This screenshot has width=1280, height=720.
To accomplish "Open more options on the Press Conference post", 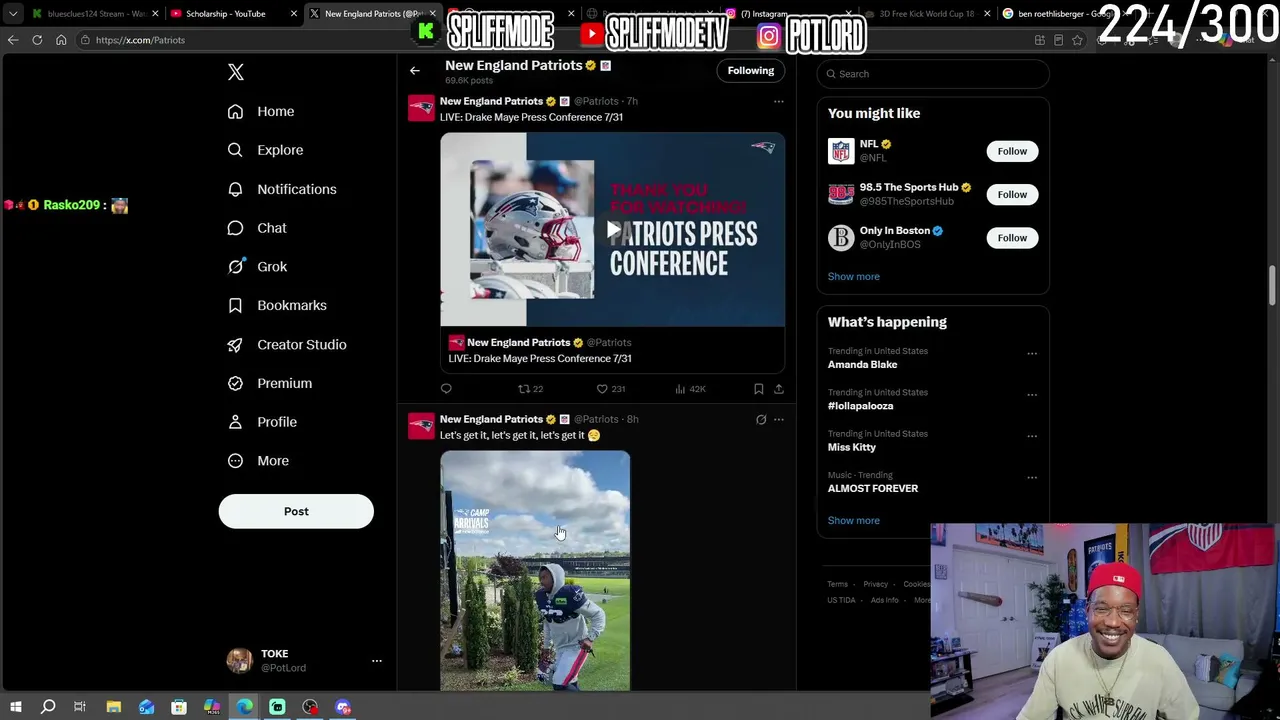I will pos(779,101).
